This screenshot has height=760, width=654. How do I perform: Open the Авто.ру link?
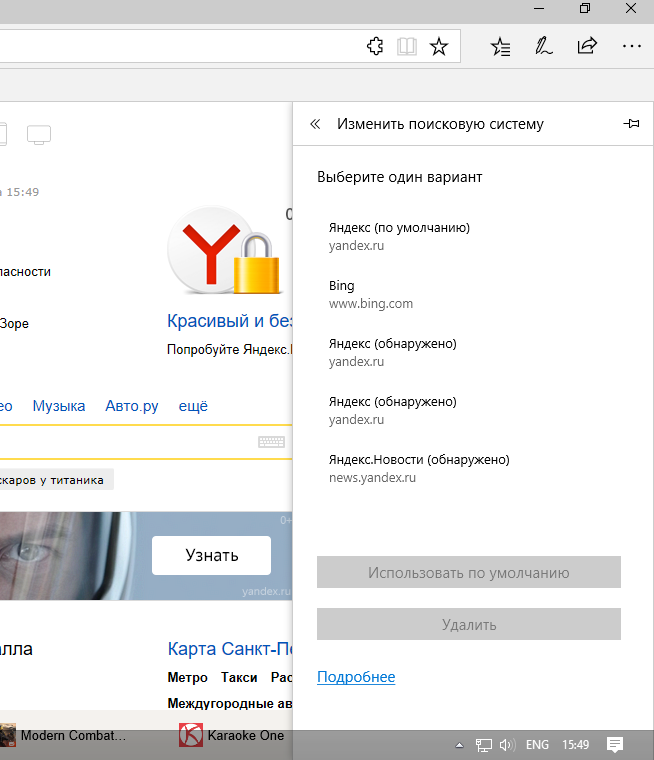tap(132, 406)
